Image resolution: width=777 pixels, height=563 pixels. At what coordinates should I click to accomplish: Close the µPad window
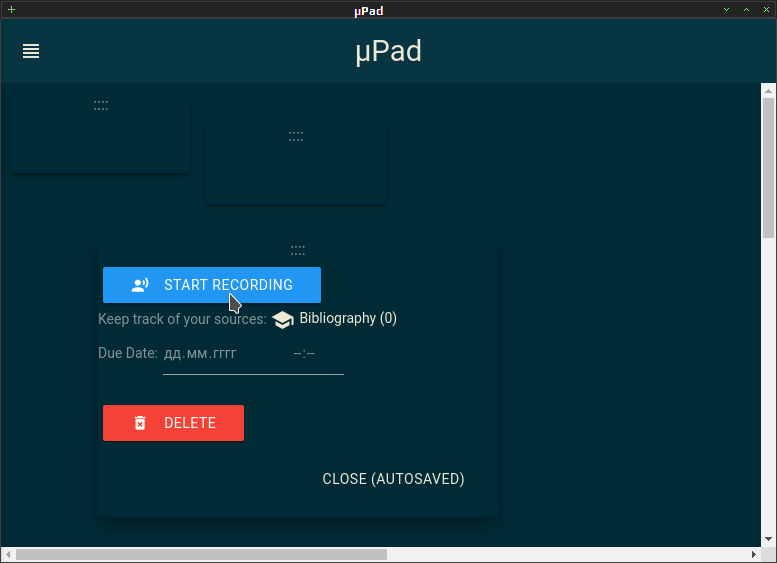point(766,9)
